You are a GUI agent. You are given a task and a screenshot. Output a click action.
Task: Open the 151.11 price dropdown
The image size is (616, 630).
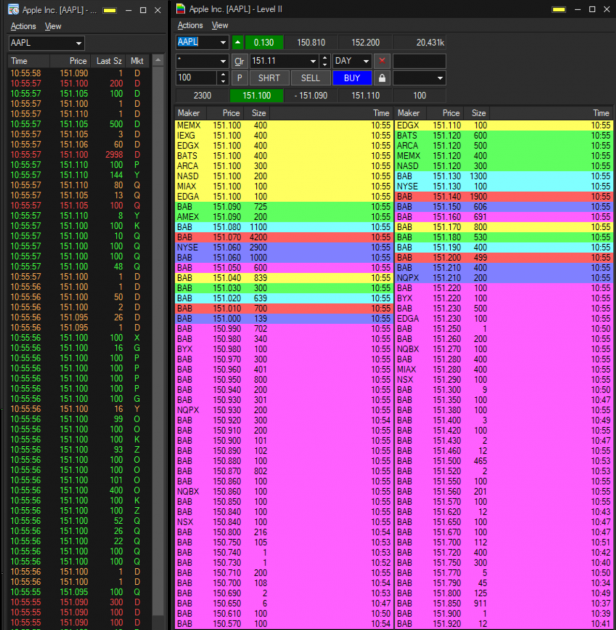pos(313,61)
